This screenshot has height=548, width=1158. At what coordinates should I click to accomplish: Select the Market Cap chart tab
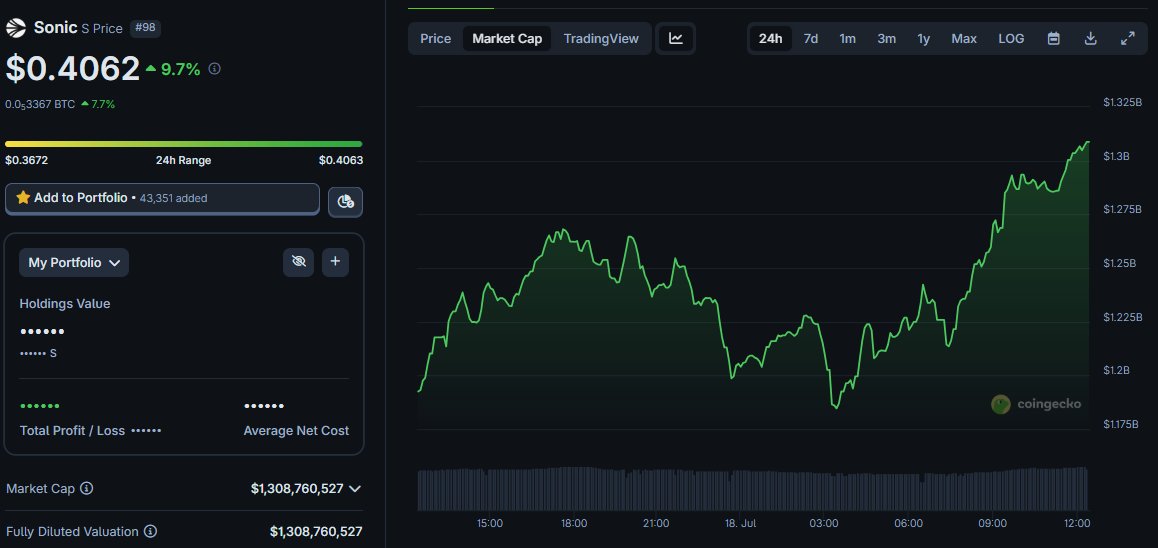click(507, 38)
